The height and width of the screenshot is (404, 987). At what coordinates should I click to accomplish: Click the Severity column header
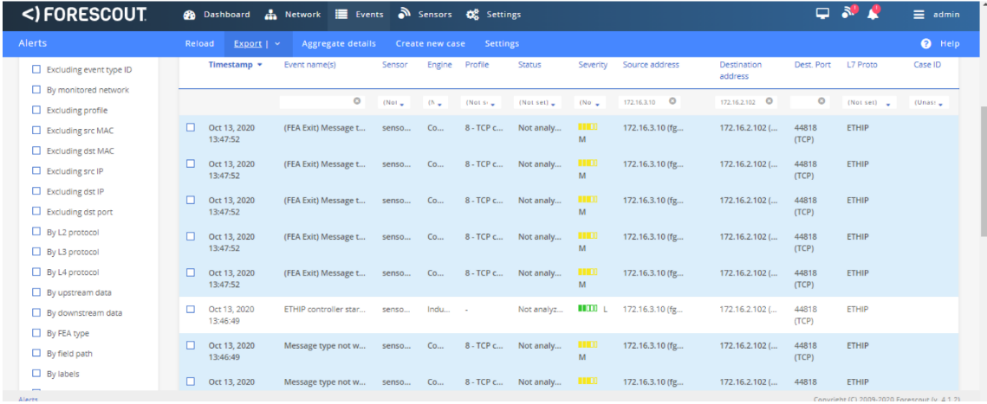click(593, 65)
